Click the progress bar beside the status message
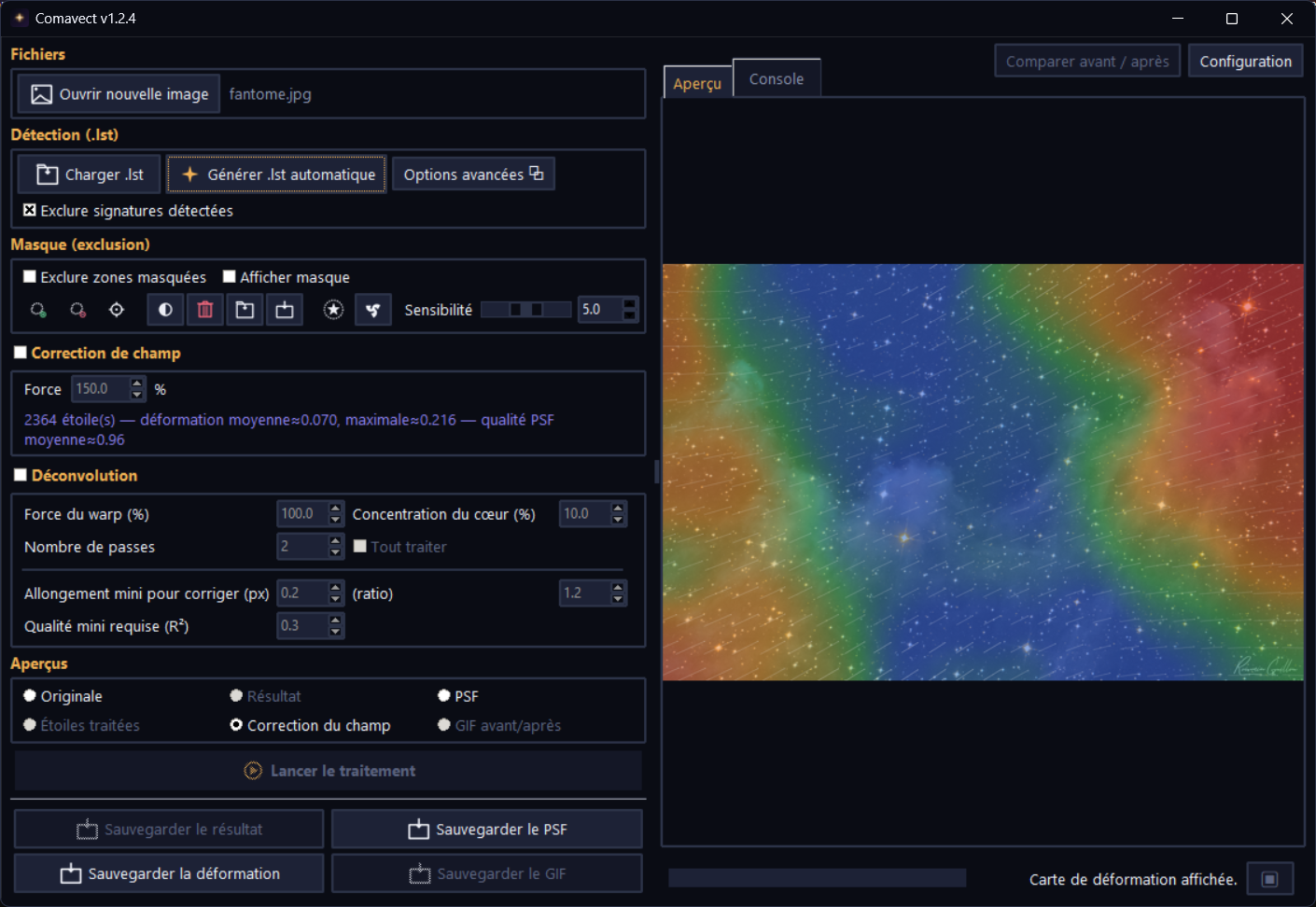The width and height of the screenshot is (1316, 907). 818,878
